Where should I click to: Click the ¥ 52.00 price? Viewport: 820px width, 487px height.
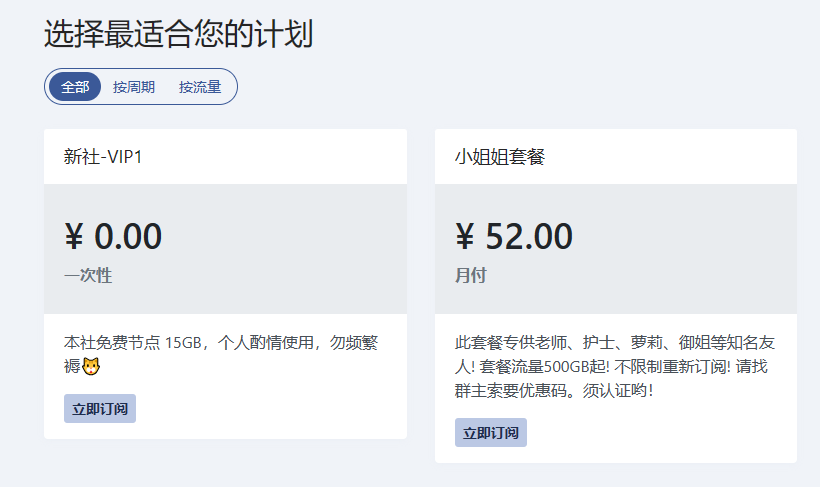click(514, 236)
